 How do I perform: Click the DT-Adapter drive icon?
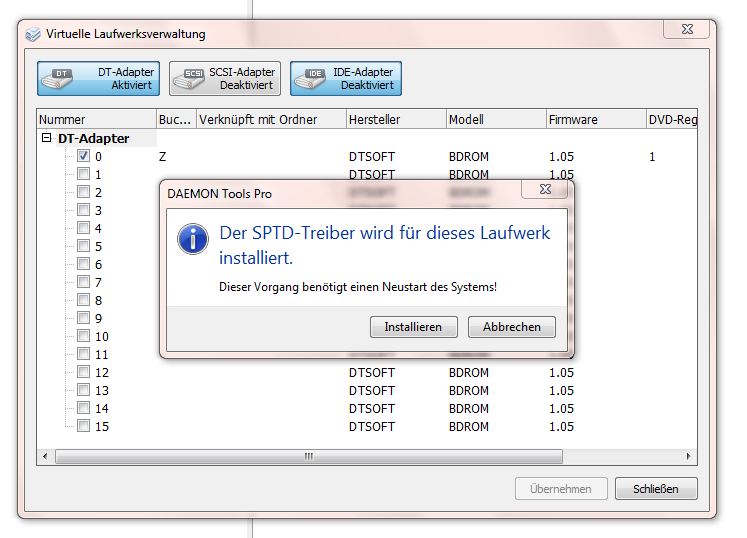62,79
